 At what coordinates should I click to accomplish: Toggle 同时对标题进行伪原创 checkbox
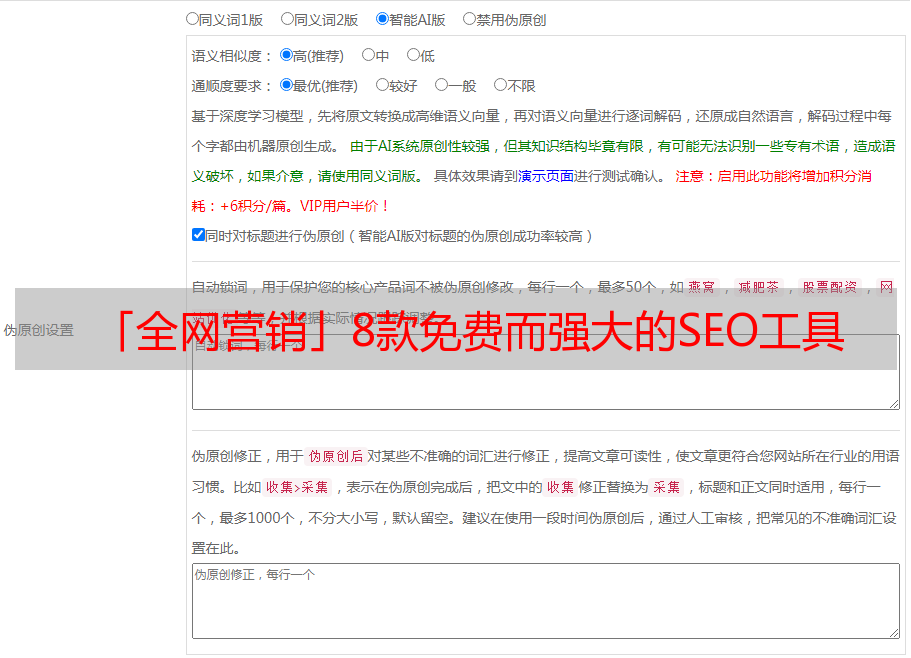click(x=198, y=235)
